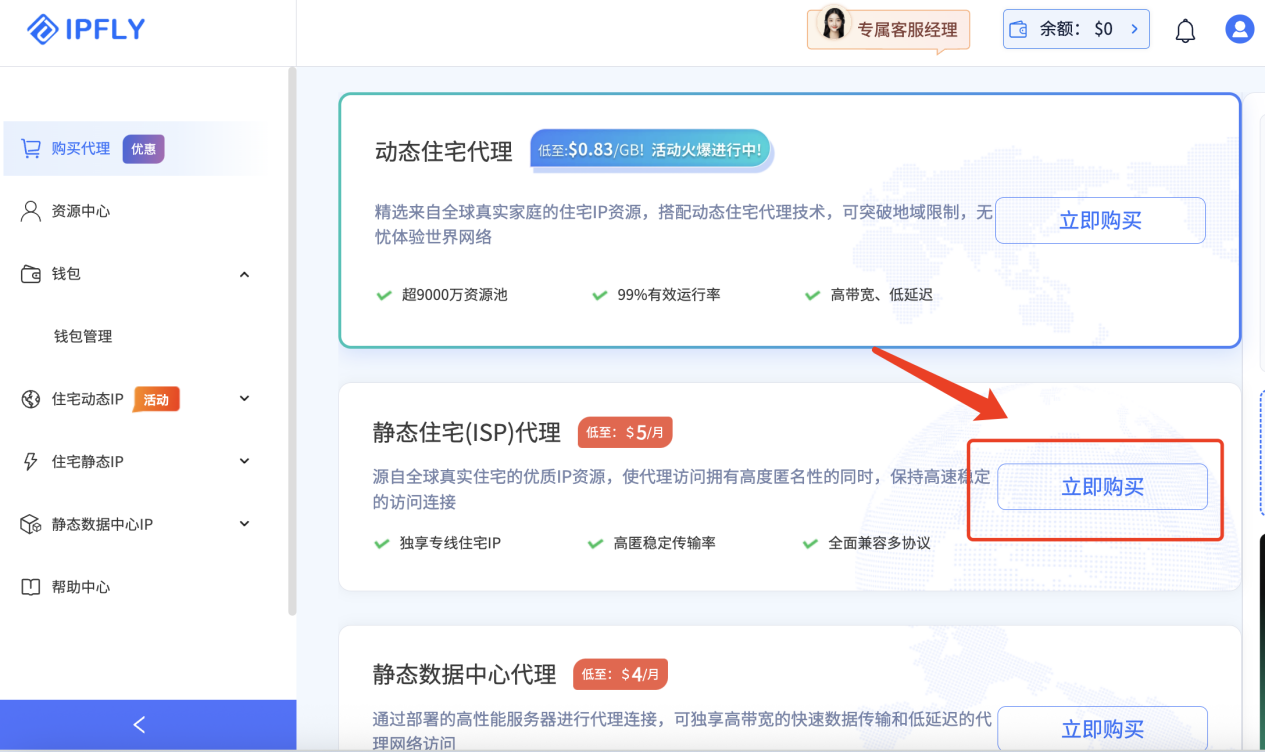Click the shopping cart icon for 购买代理
This screenshot has height=752, width=1265.
click(x=31, y=149)
